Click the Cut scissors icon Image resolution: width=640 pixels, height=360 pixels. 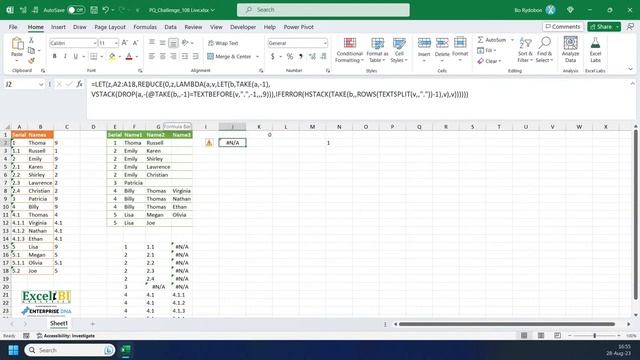[31, 40]
